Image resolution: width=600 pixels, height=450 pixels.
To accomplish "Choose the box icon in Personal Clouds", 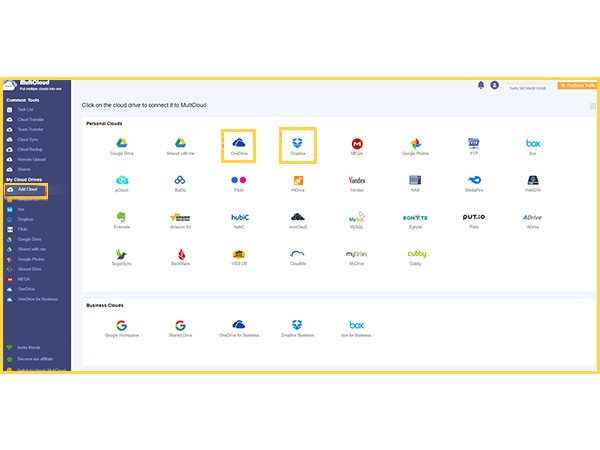I will [533, 147].
